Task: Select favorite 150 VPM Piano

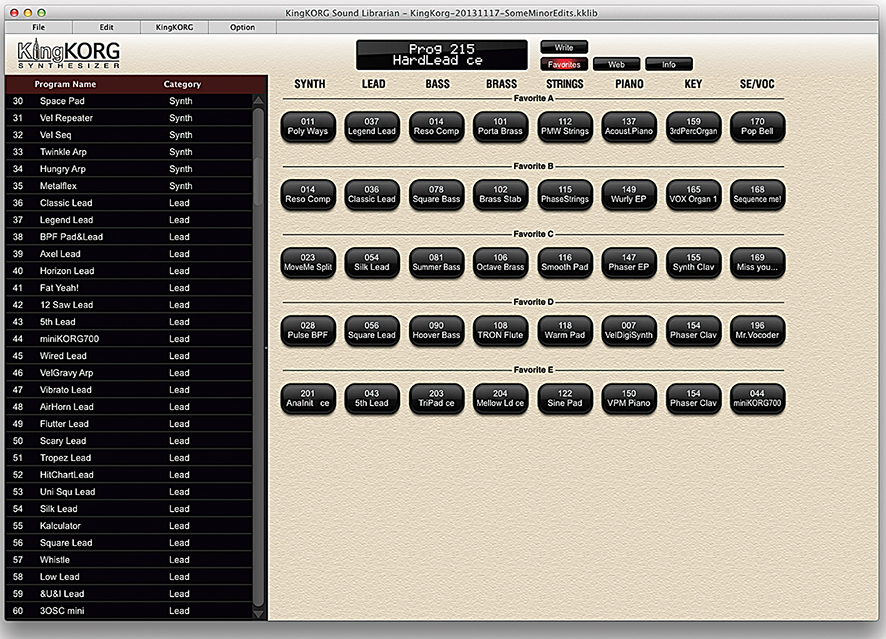Action: coord(629,398)
